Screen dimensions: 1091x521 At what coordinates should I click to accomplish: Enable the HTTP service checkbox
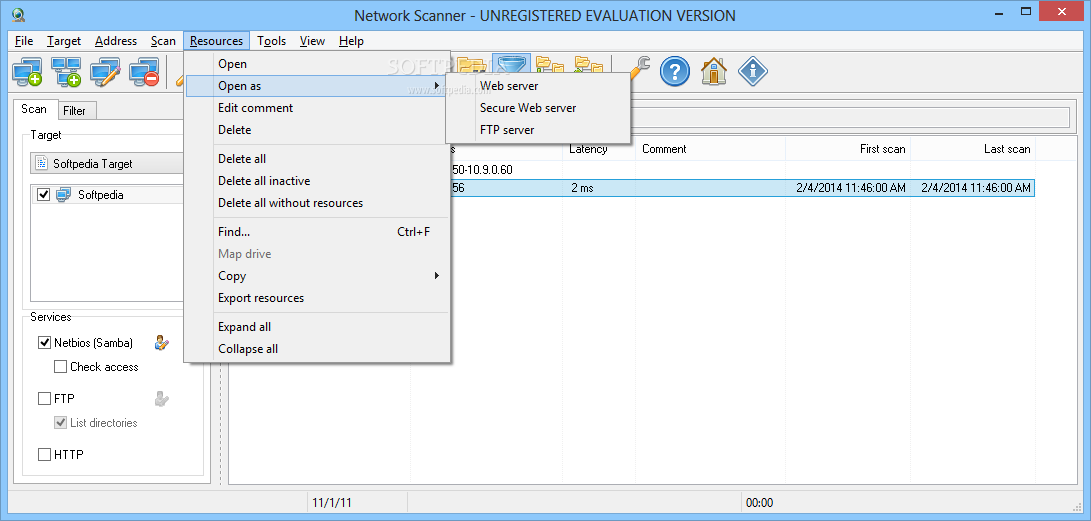coord(44,455)
